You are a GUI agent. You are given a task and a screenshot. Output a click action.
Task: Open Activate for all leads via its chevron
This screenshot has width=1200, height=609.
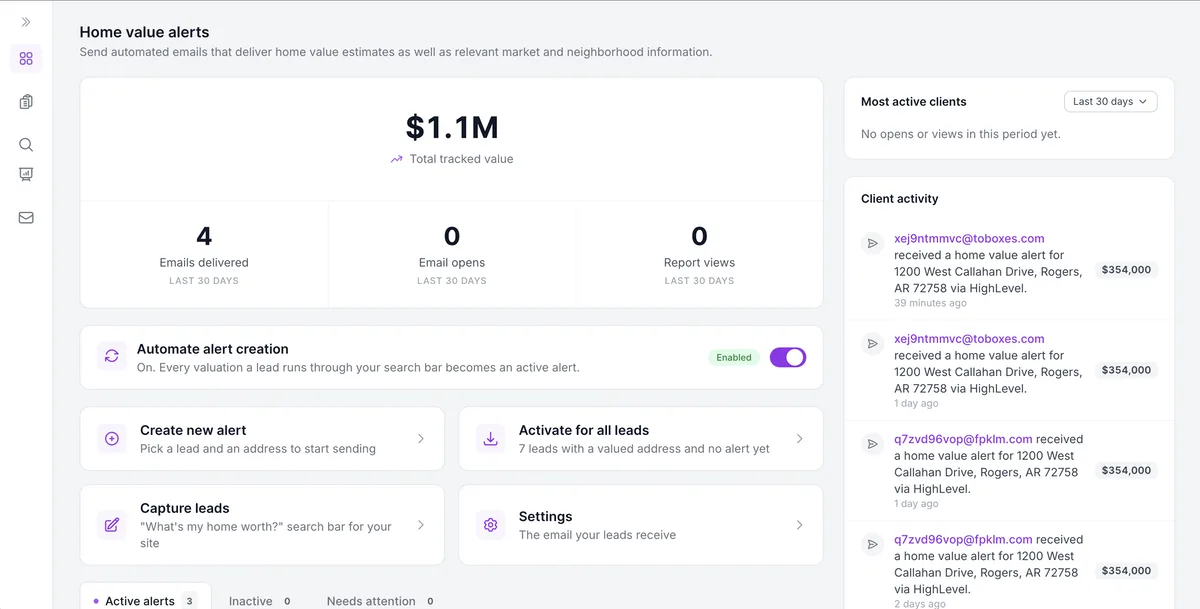coord(800,439)
